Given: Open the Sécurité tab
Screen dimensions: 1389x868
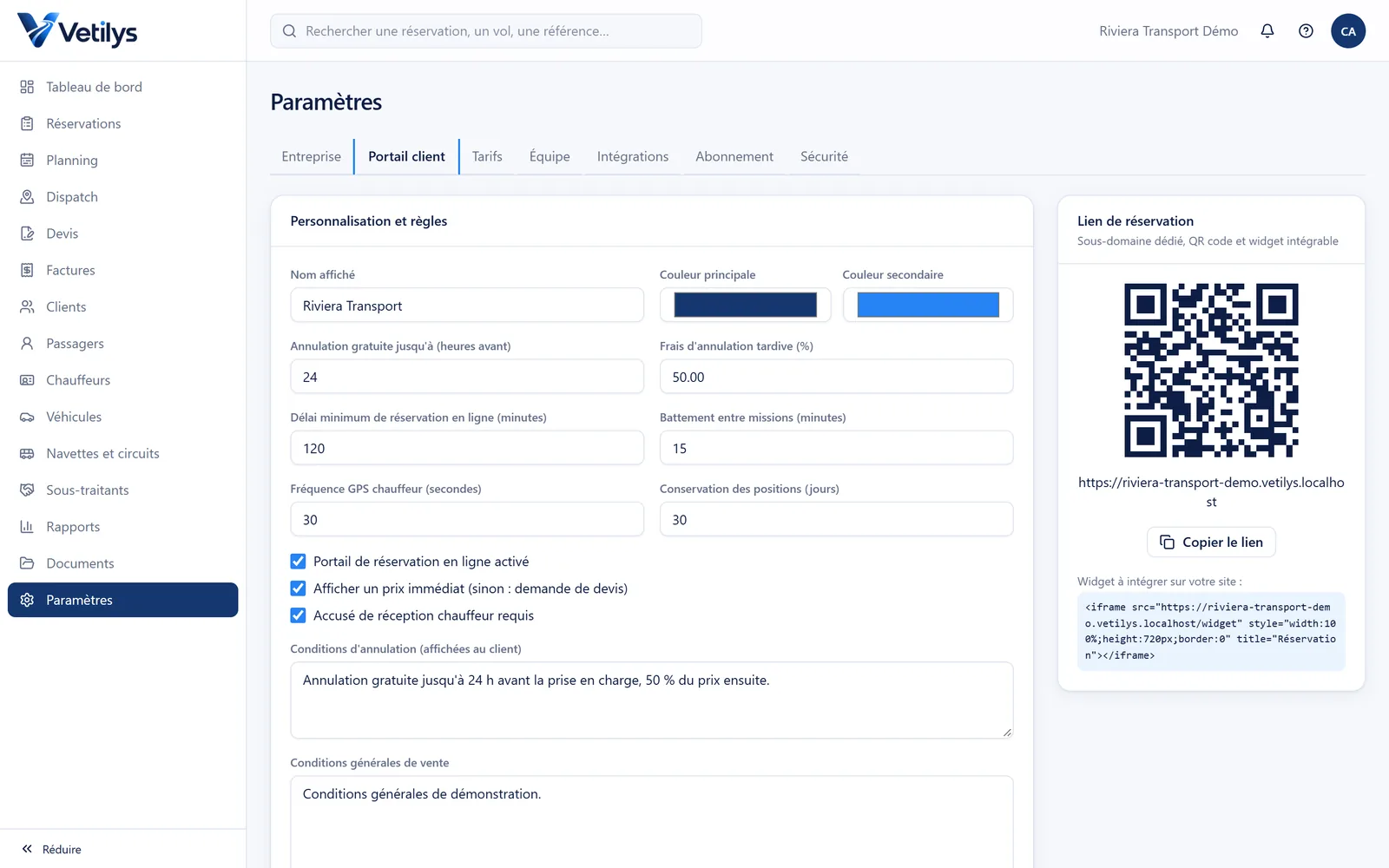Looking at the screenshot, I should tap(824, 156).
